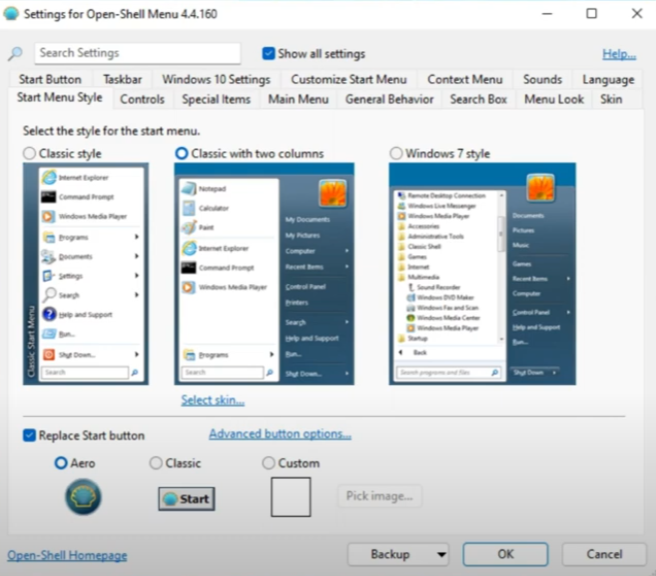Open the Main Menu tab

point(298,99)
